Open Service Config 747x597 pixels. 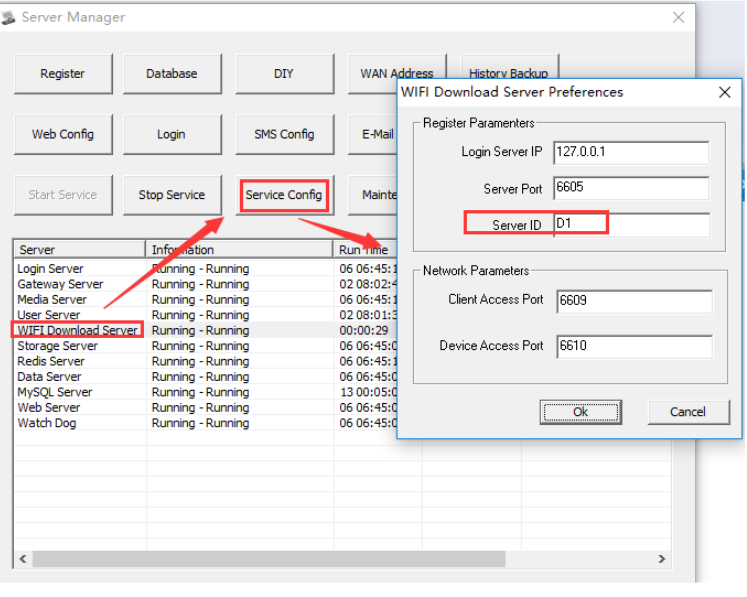pos(284,195)
